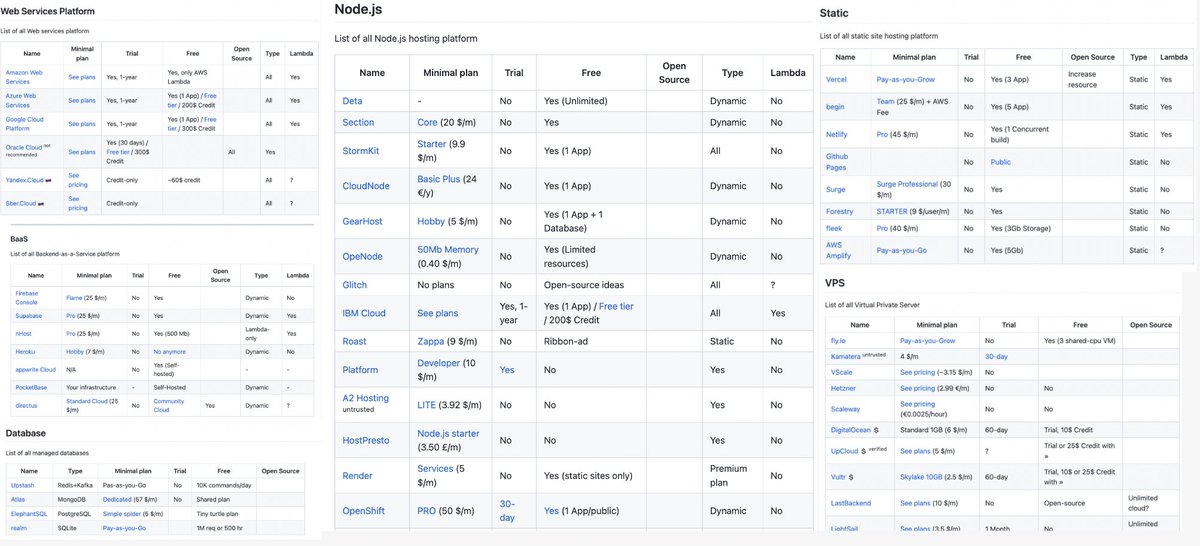Click the IBM Cloud link
The image size is (1200, 546).
(x=364, y=313)
